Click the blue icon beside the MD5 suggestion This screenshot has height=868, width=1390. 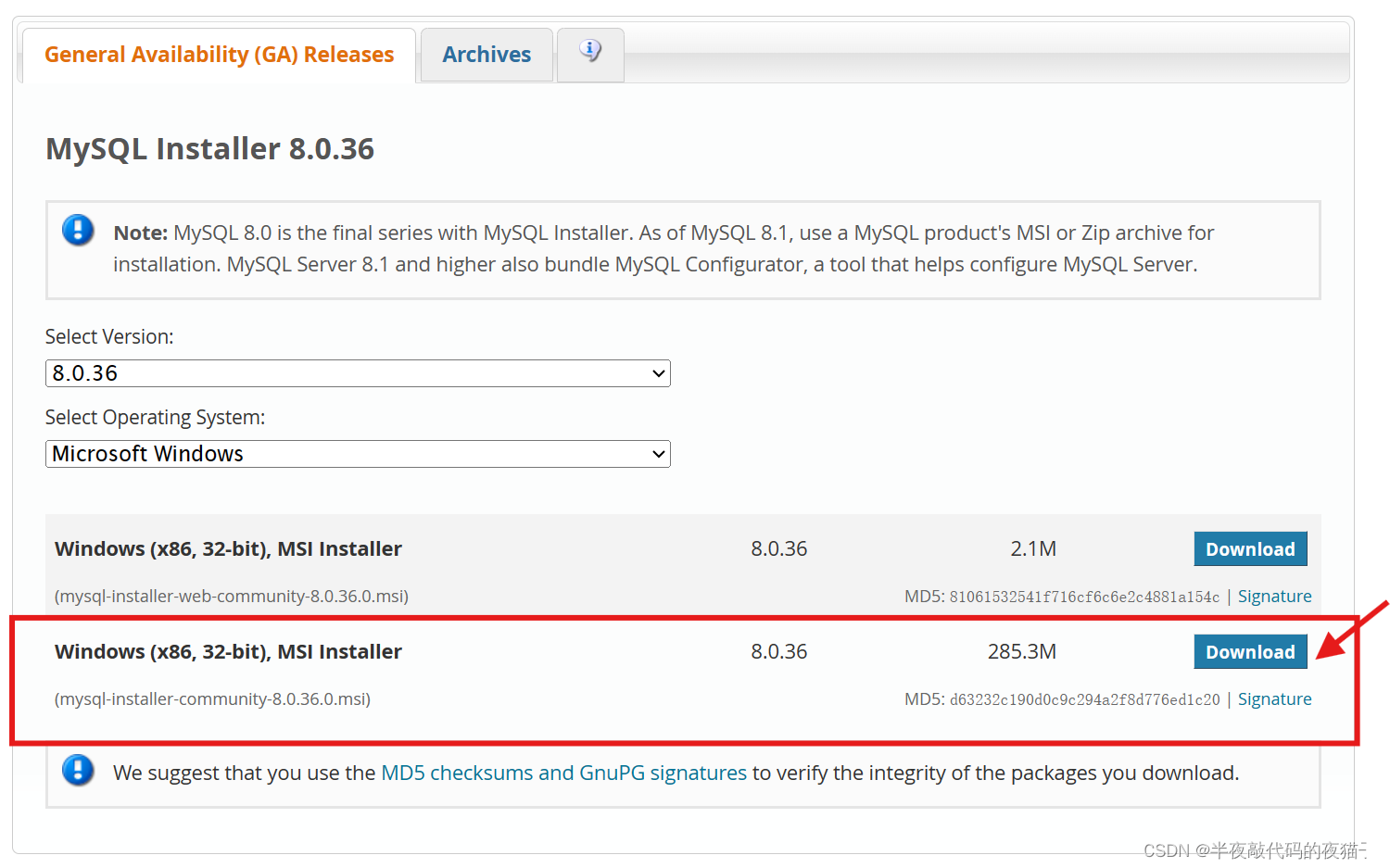tap(78, 770)
